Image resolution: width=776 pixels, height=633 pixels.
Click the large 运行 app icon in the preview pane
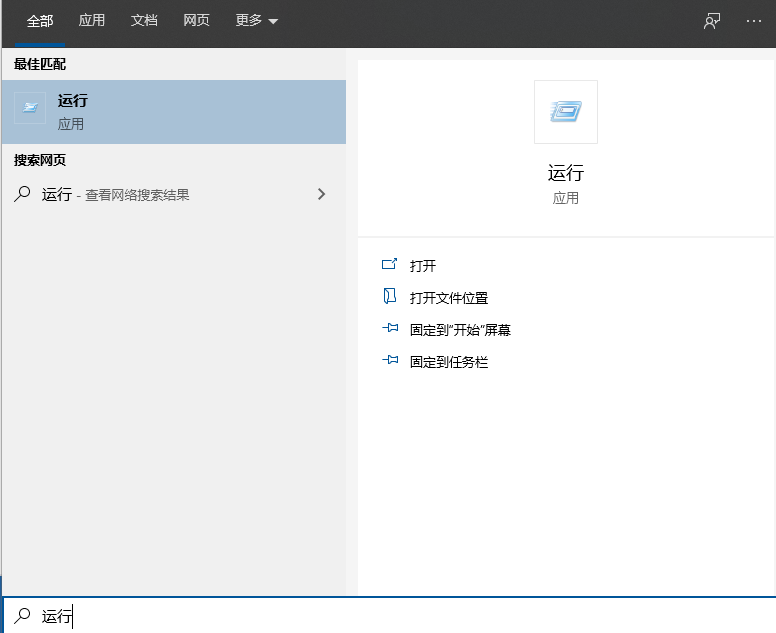(x=566, y=112)
